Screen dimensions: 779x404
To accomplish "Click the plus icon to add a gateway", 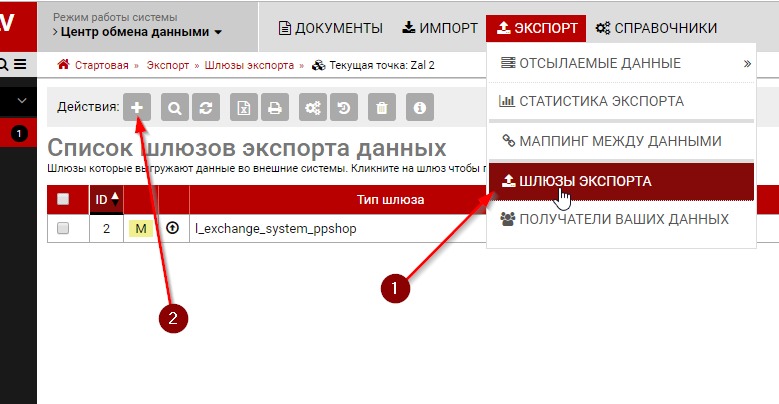I will [138, 107].
